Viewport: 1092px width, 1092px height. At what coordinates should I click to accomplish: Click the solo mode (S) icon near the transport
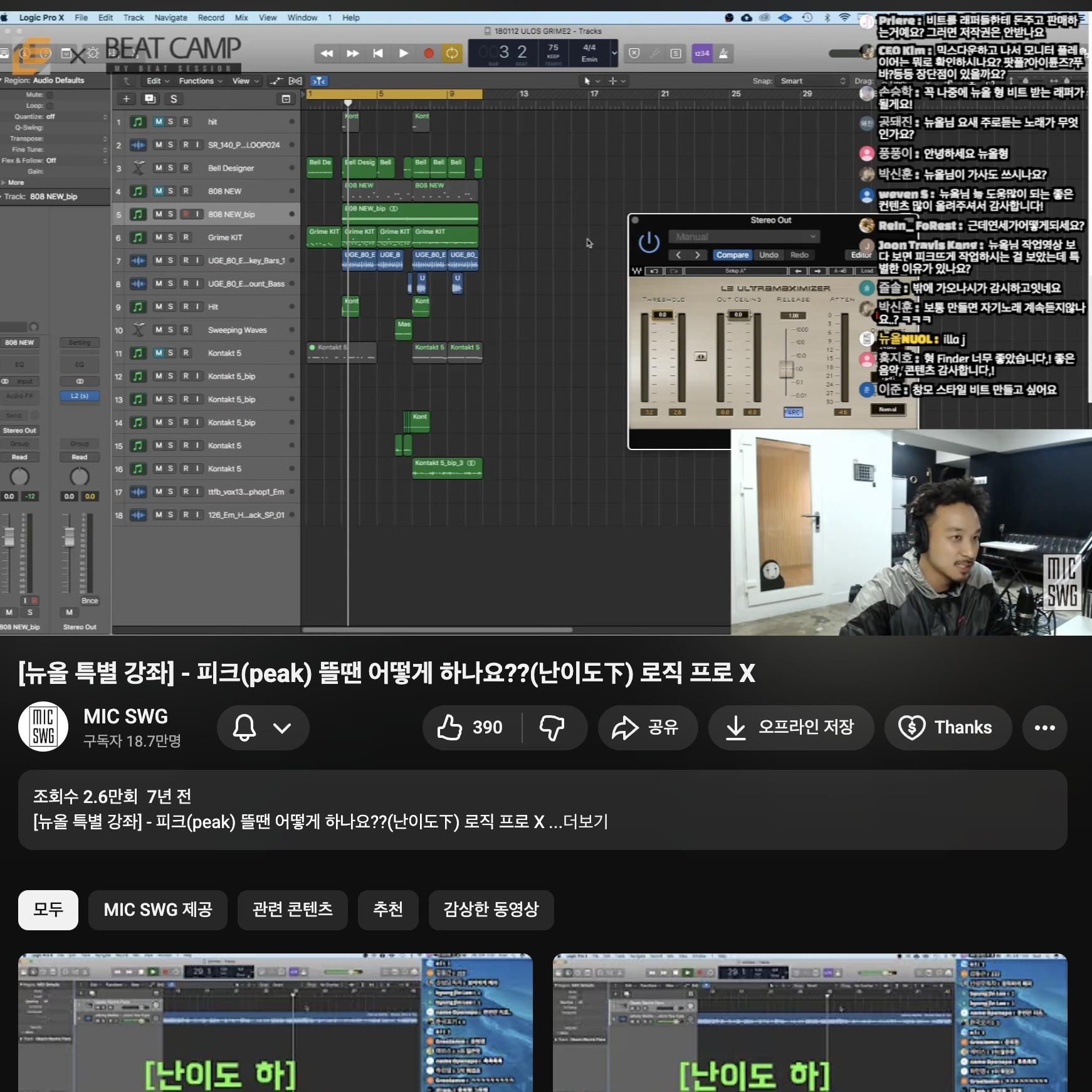coord(675,53)
